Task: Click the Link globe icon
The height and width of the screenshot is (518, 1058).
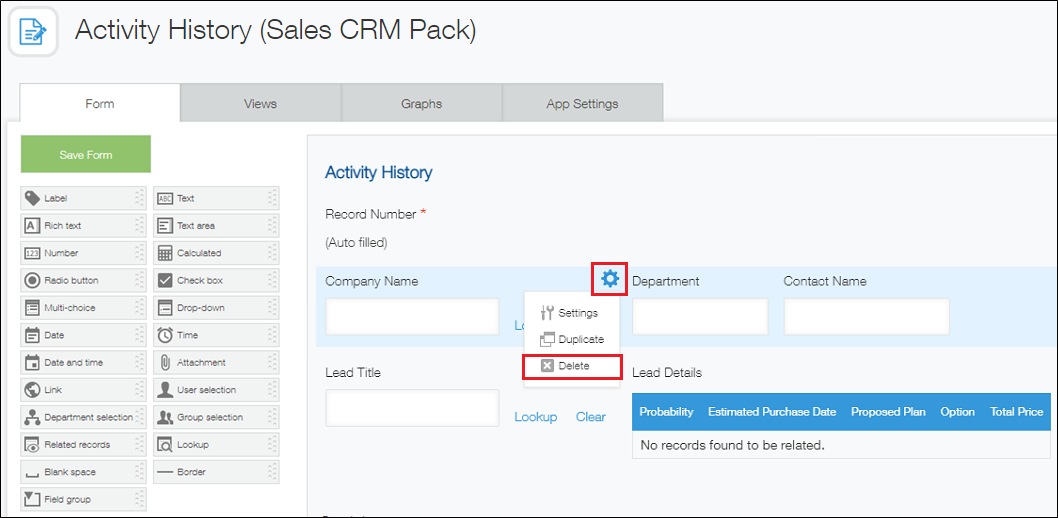Action: pyautogui.click(x=32, y=390)
